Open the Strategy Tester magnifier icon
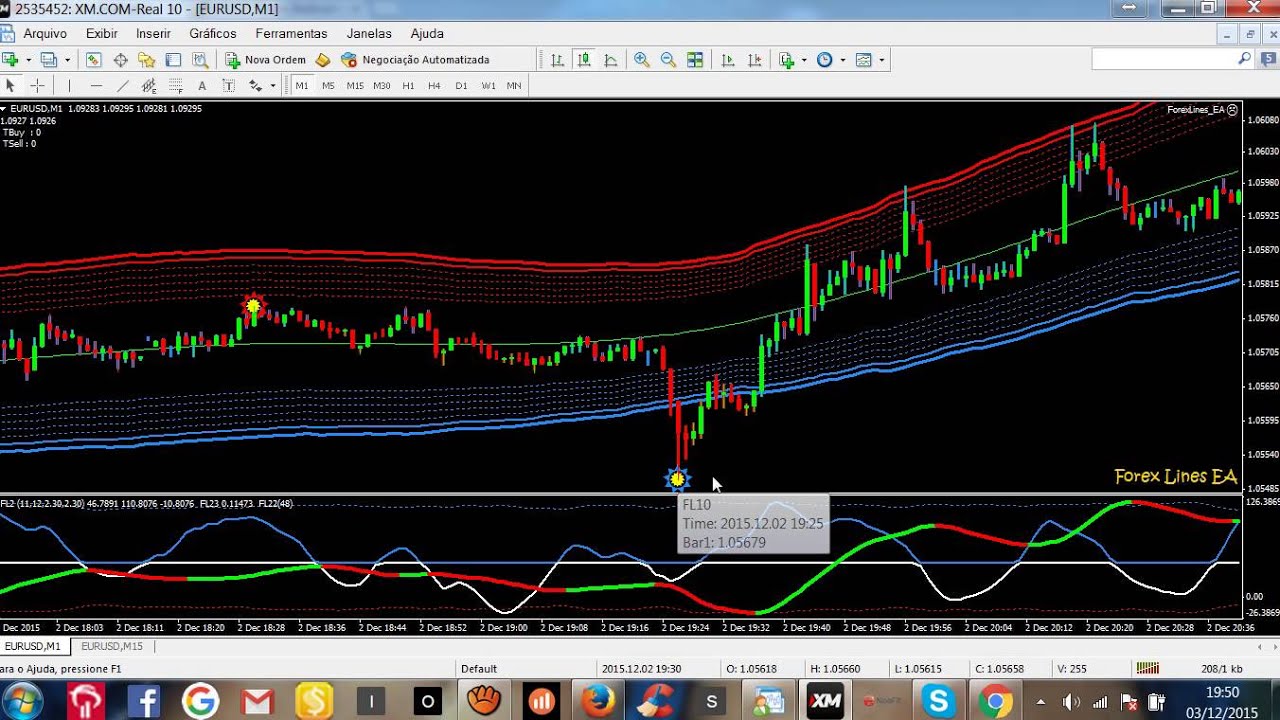The height and width of the screenshot is (720, 1280). (x=200, y=60)
